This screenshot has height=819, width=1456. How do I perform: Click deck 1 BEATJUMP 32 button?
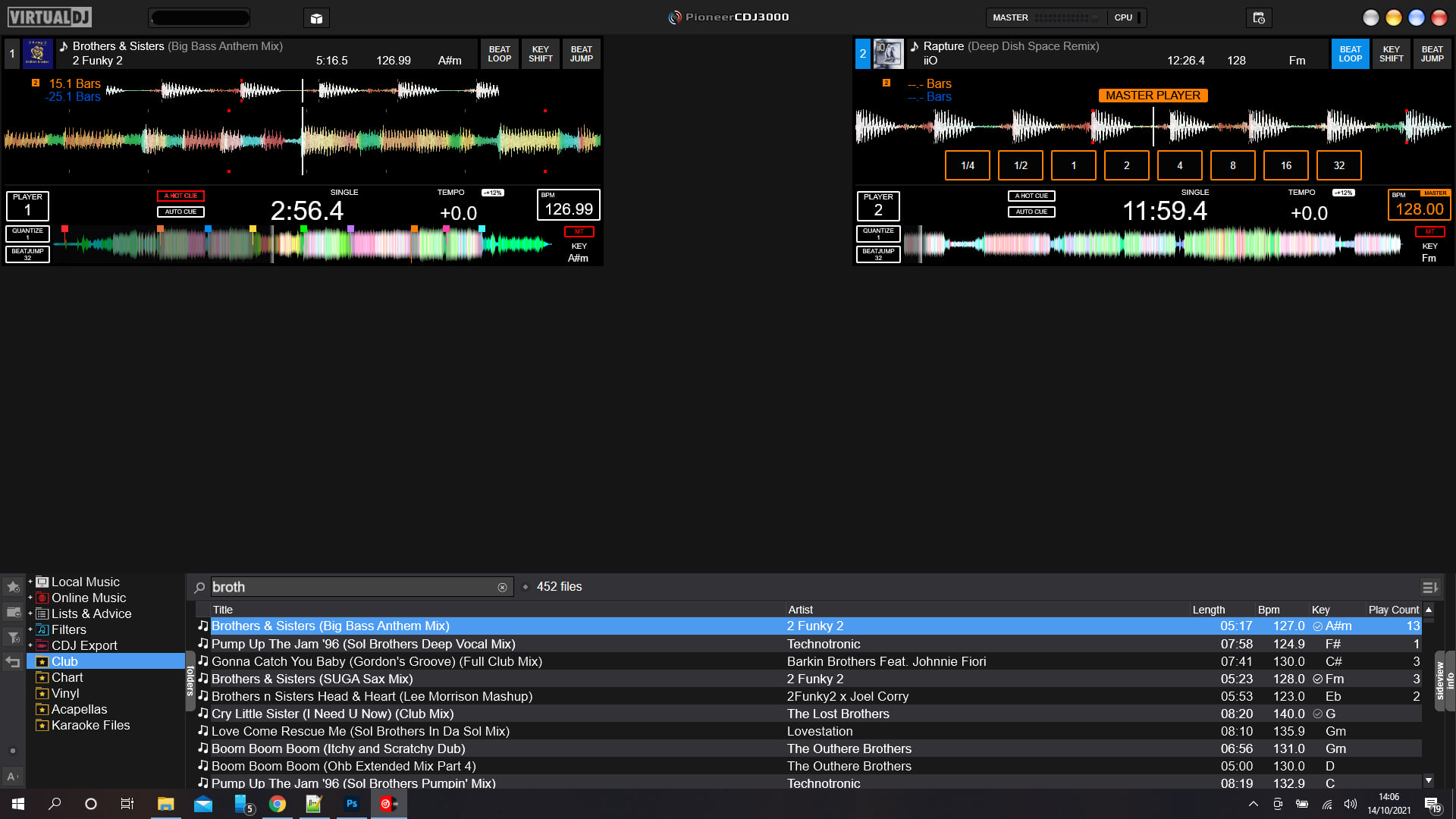coord(28,254)
